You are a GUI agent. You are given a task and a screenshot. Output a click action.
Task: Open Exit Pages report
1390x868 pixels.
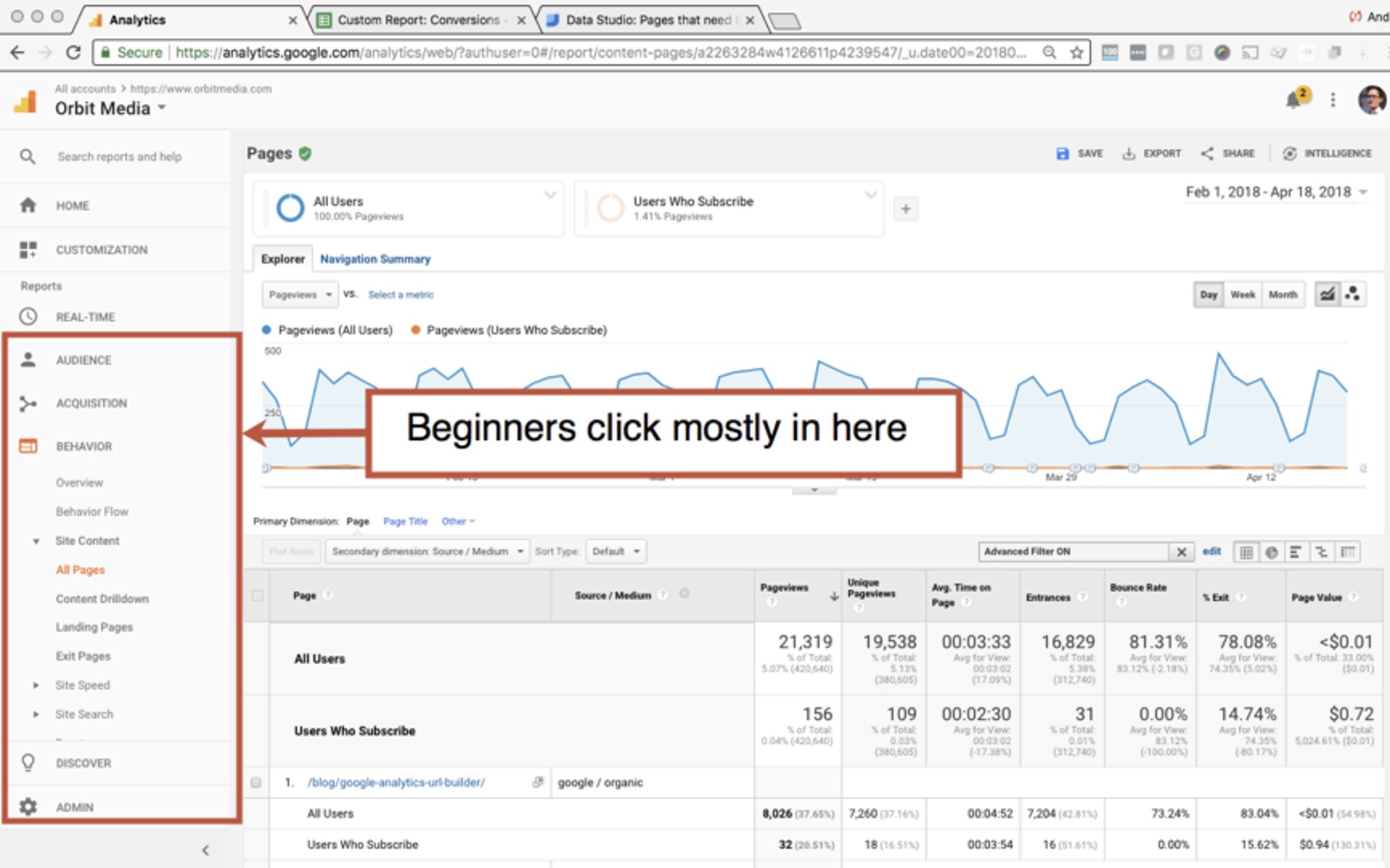pyautogui.click(x=83, y=656)
